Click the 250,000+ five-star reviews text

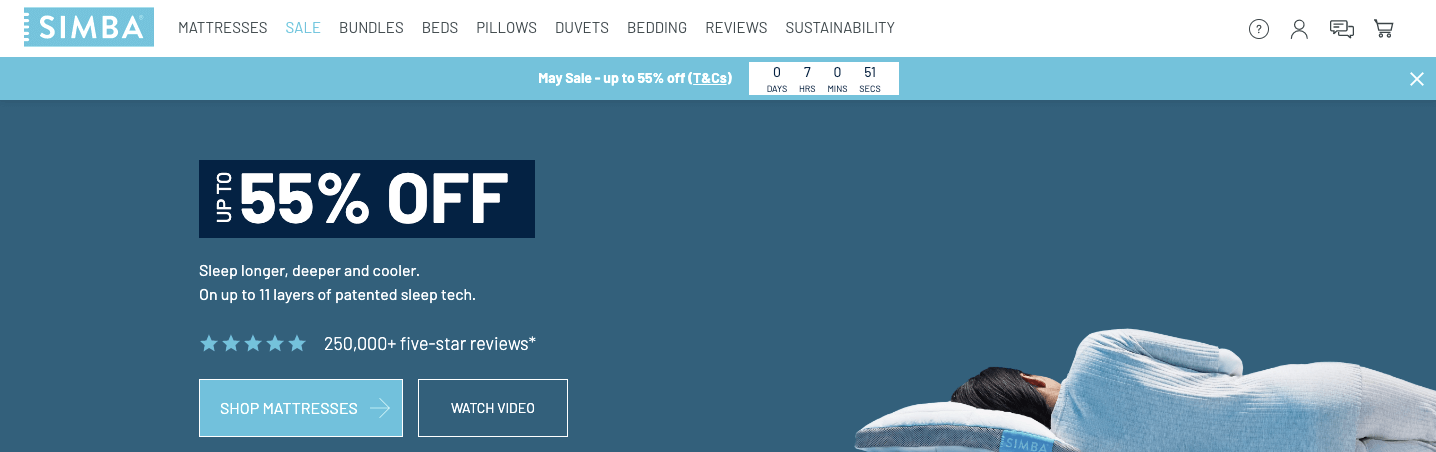coord(430,344)
